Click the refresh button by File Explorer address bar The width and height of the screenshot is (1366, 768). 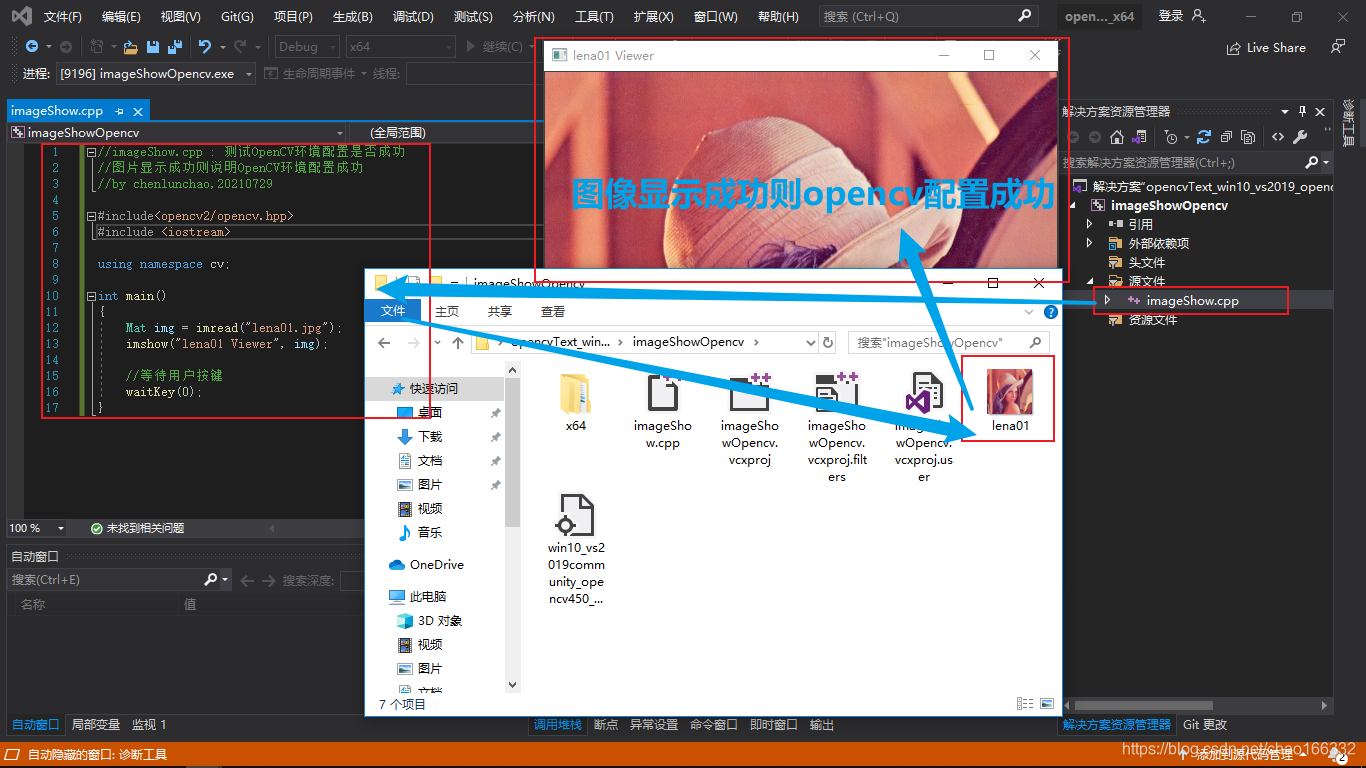click(x=828, y=343)
